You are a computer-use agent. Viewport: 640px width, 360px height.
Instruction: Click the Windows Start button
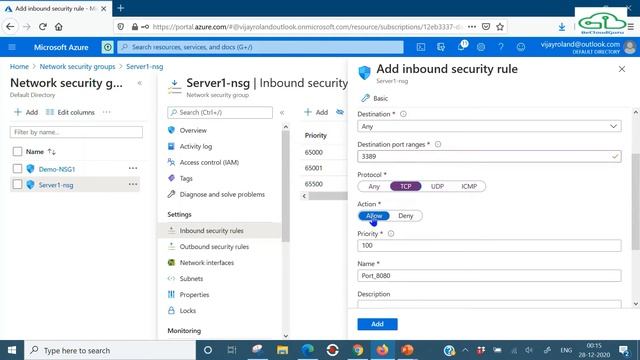pyautogui.click(x=12, y=350)
